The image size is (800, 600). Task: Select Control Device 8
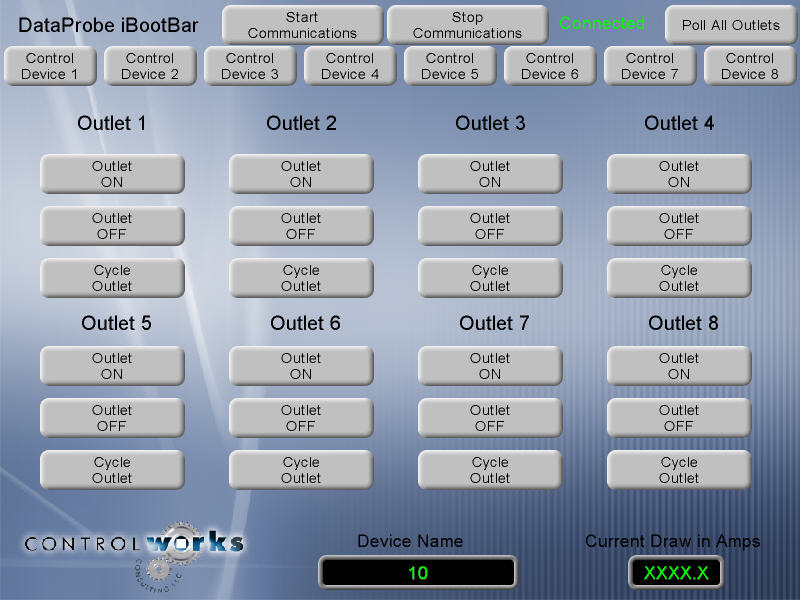tap(749, 66)
